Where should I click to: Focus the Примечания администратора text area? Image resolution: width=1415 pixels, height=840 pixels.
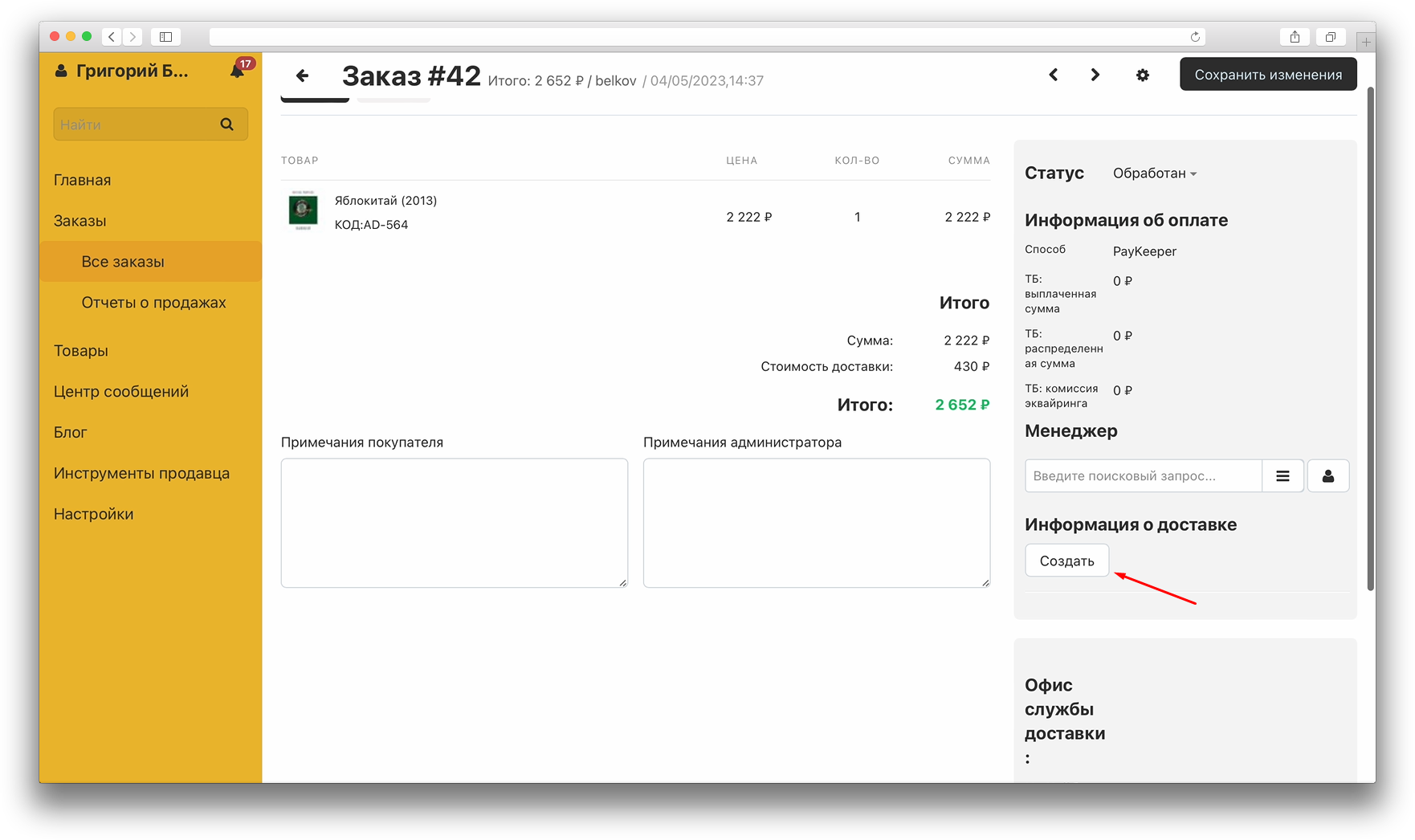816,523
